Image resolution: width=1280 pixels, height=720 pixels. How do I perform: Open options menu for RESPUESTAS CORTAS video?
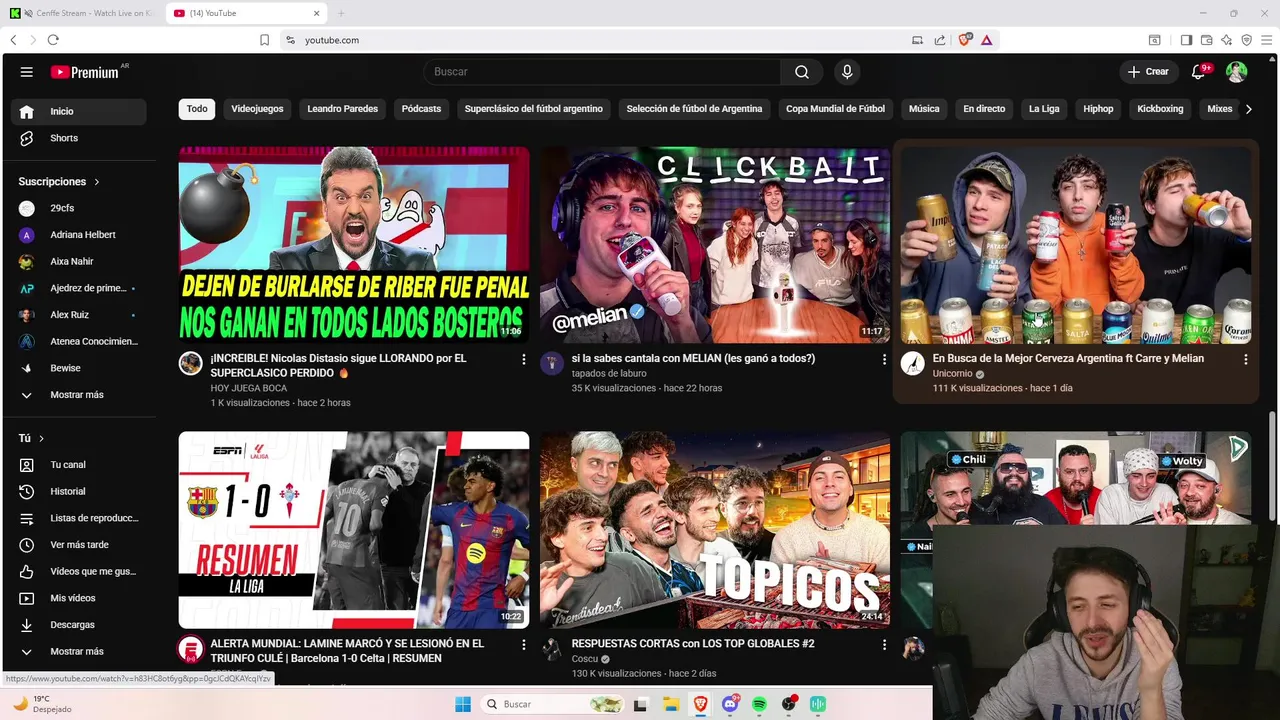tap(884, 645)
